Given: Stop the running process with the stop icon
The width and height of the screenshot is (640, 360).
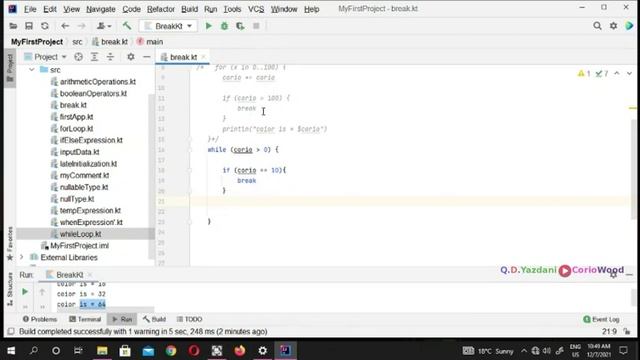Looking at the screenshot, I should [x=256, y=26].
